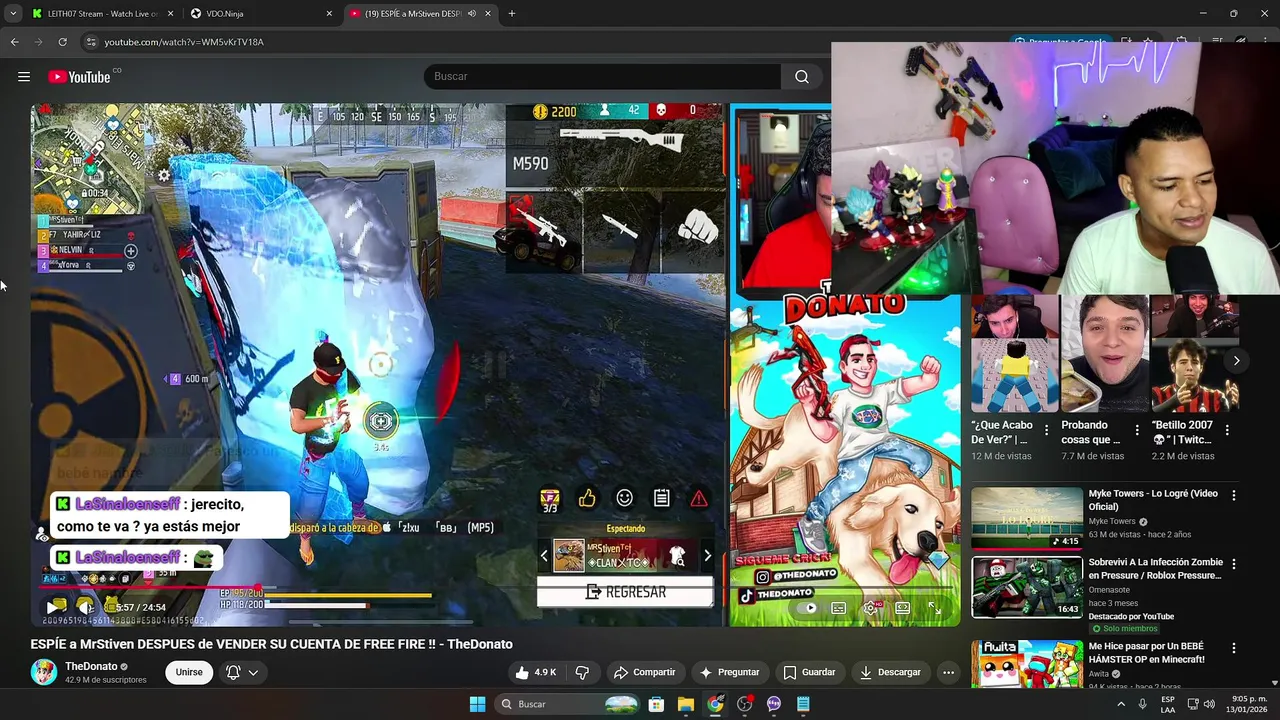Viewport: 1280px width, 720px height.
Task: Open Notepad icon on taskbar
Action: [803, 704]
